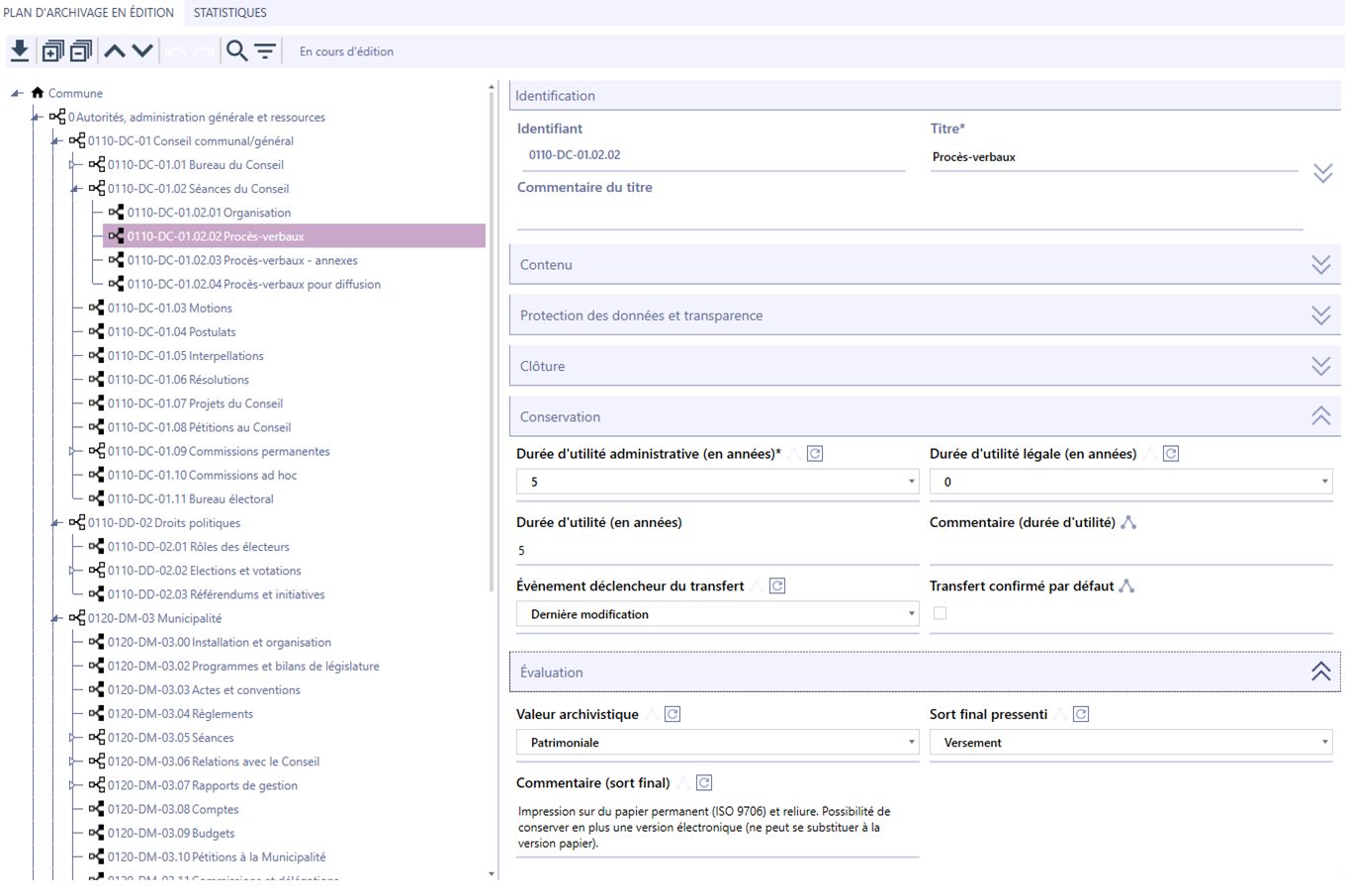The image size is (1345, 896).
Task: Click the download/import arrow toolbar icon
Action: [x=20, y=50]
